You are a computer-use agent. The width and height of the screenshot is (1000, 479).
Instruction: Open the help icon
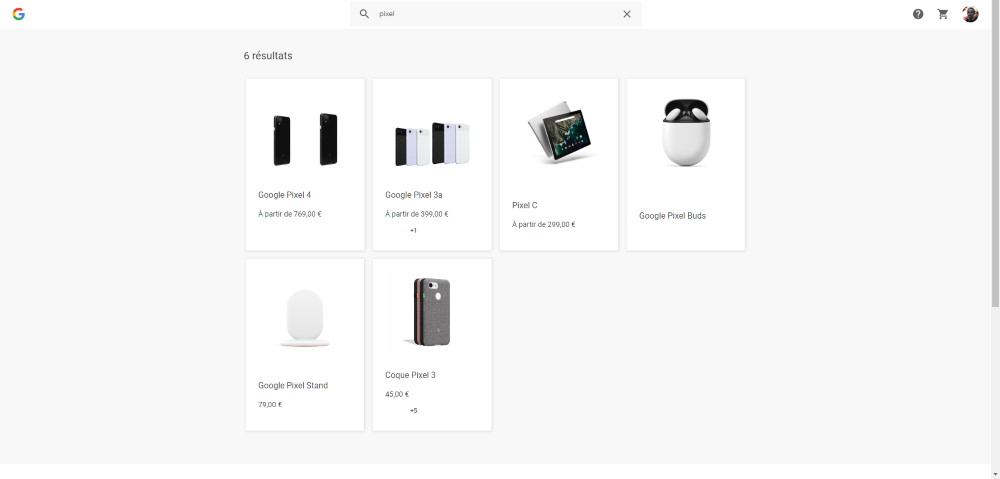918,14
